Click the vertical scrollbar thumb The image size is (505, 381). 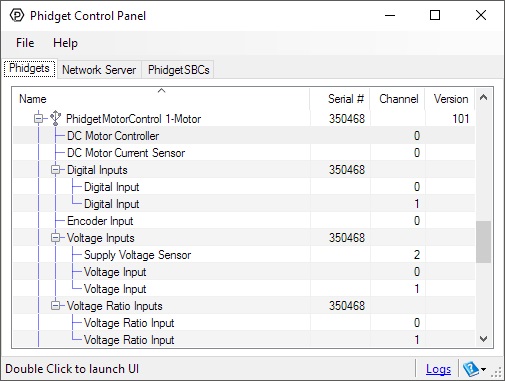pyautogui.click(x=483, y=242)
